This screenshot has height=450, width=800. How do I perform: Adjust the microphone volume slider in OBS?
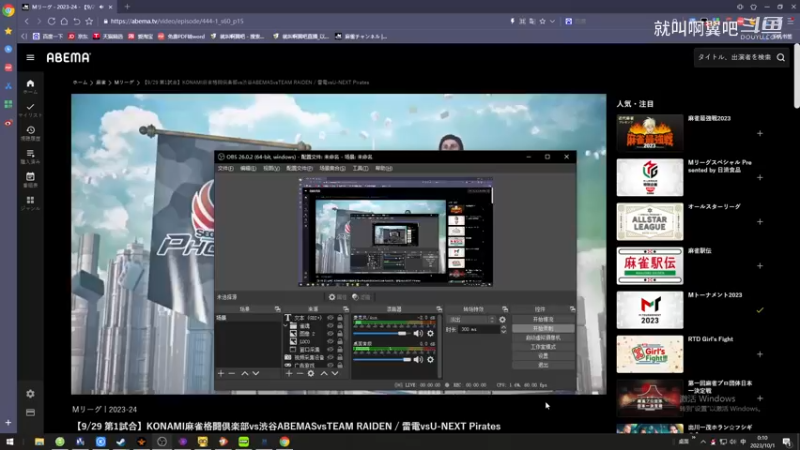tap(382, 333)
